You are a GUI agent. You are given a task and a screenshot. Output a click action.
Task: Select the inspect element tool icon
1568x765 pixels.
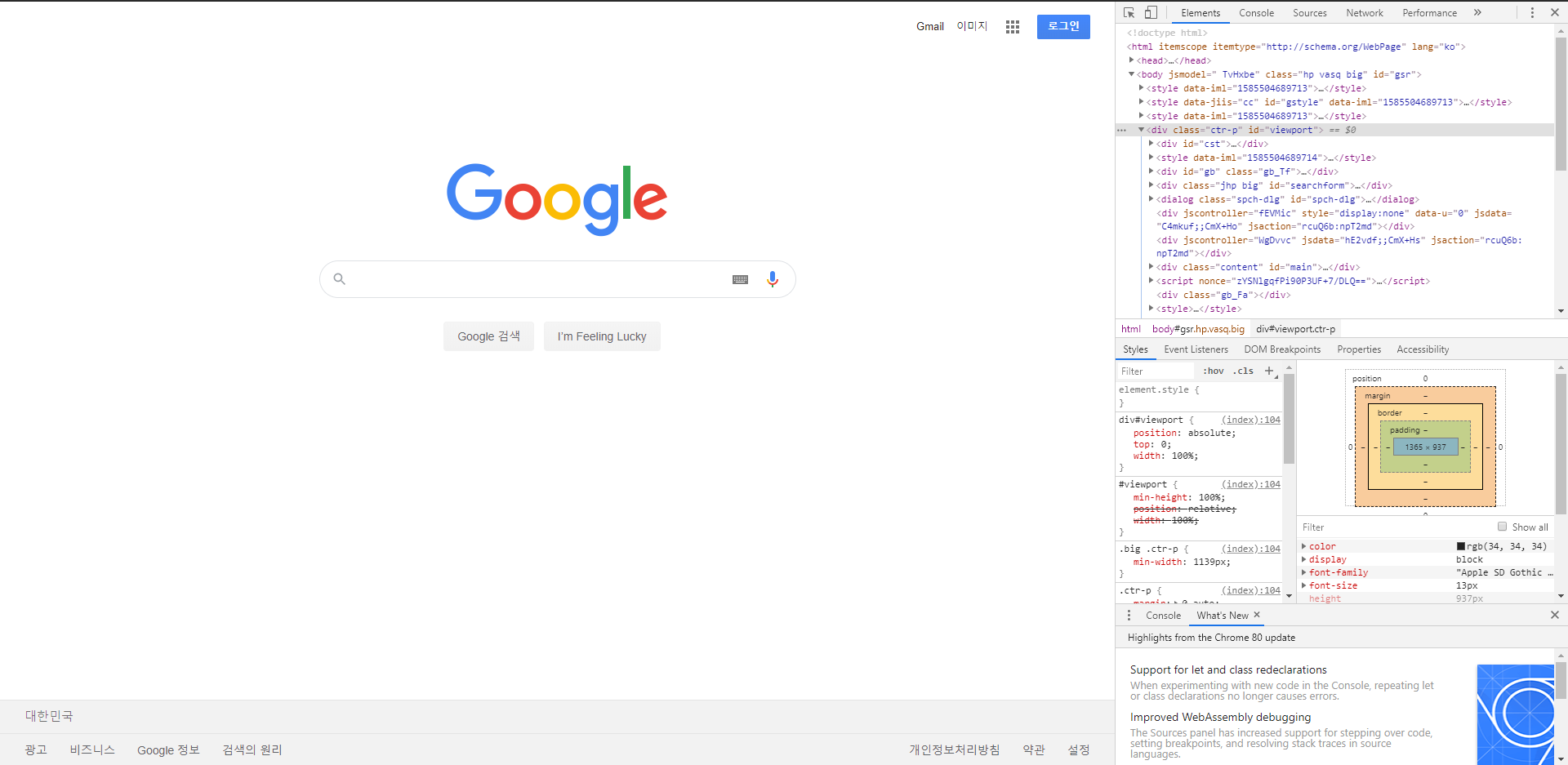(1129, 12)
